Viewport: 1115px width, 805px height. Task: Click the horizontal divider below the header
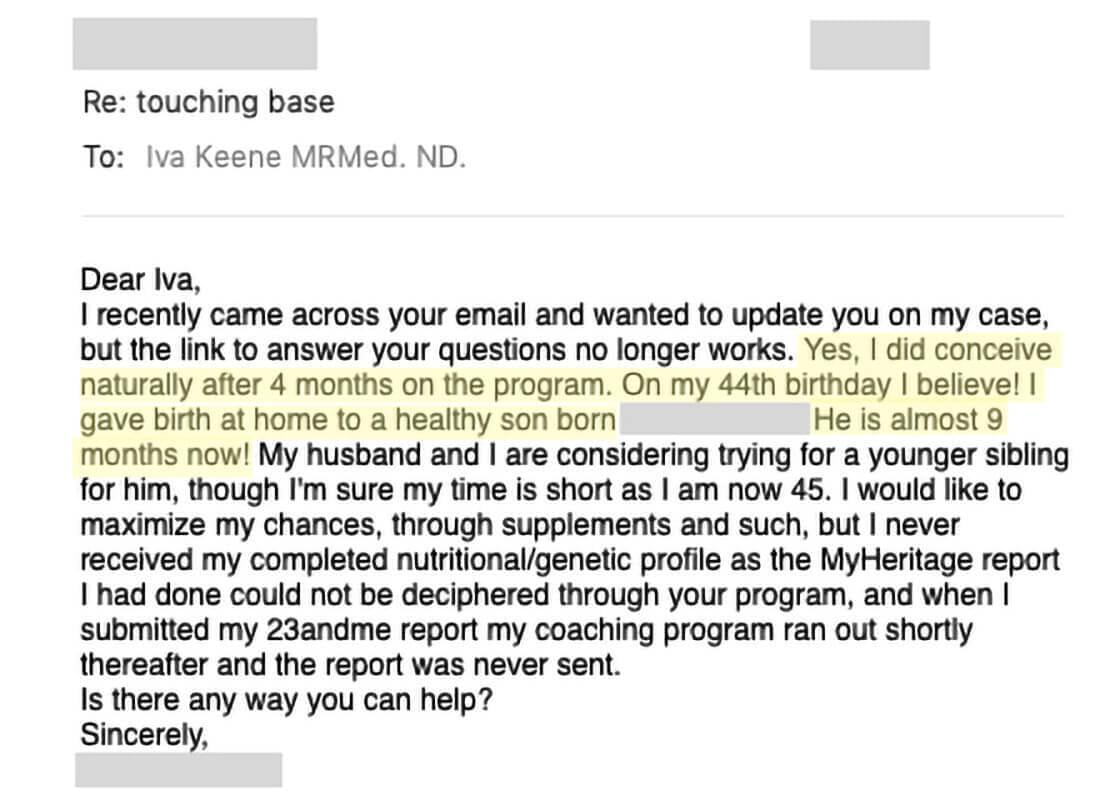click(x=572, y=215)
